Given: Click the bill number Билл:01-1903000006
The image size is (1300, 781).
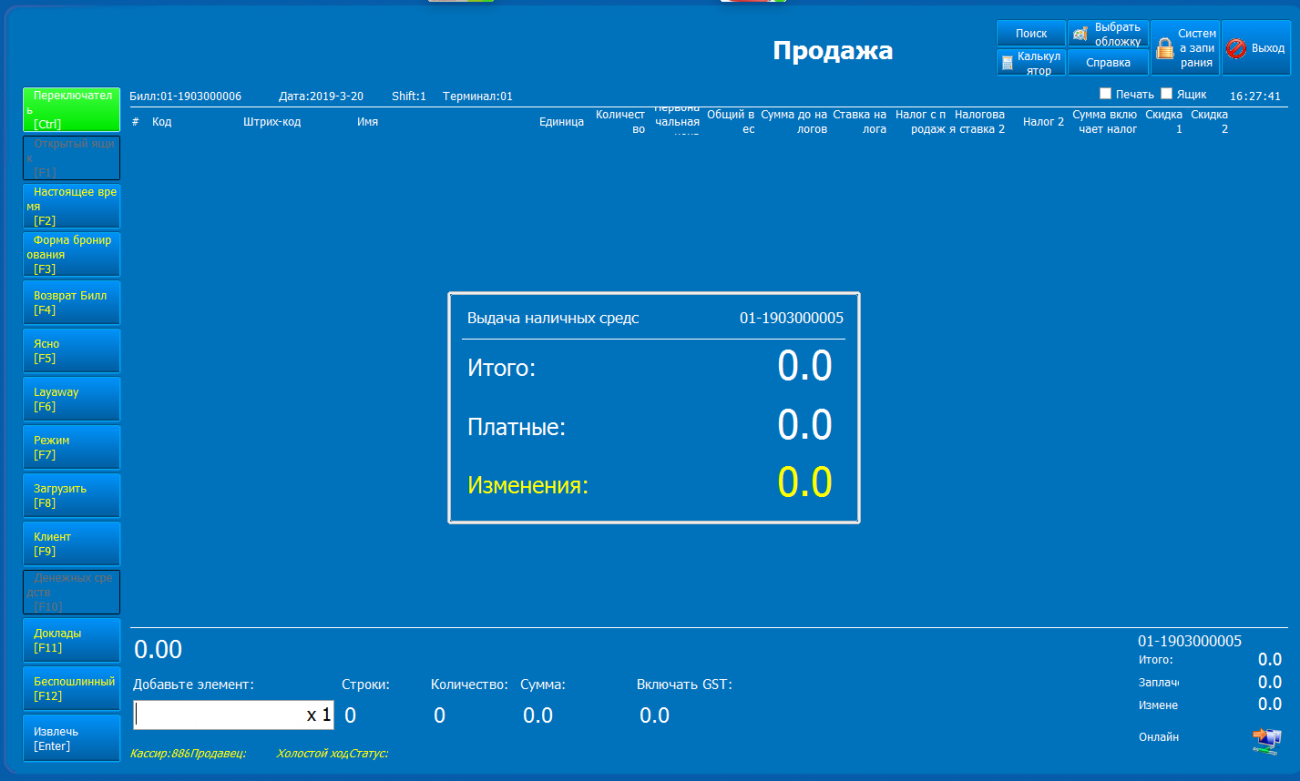Looking at the screenshot, I should click(x=185, y=96).
